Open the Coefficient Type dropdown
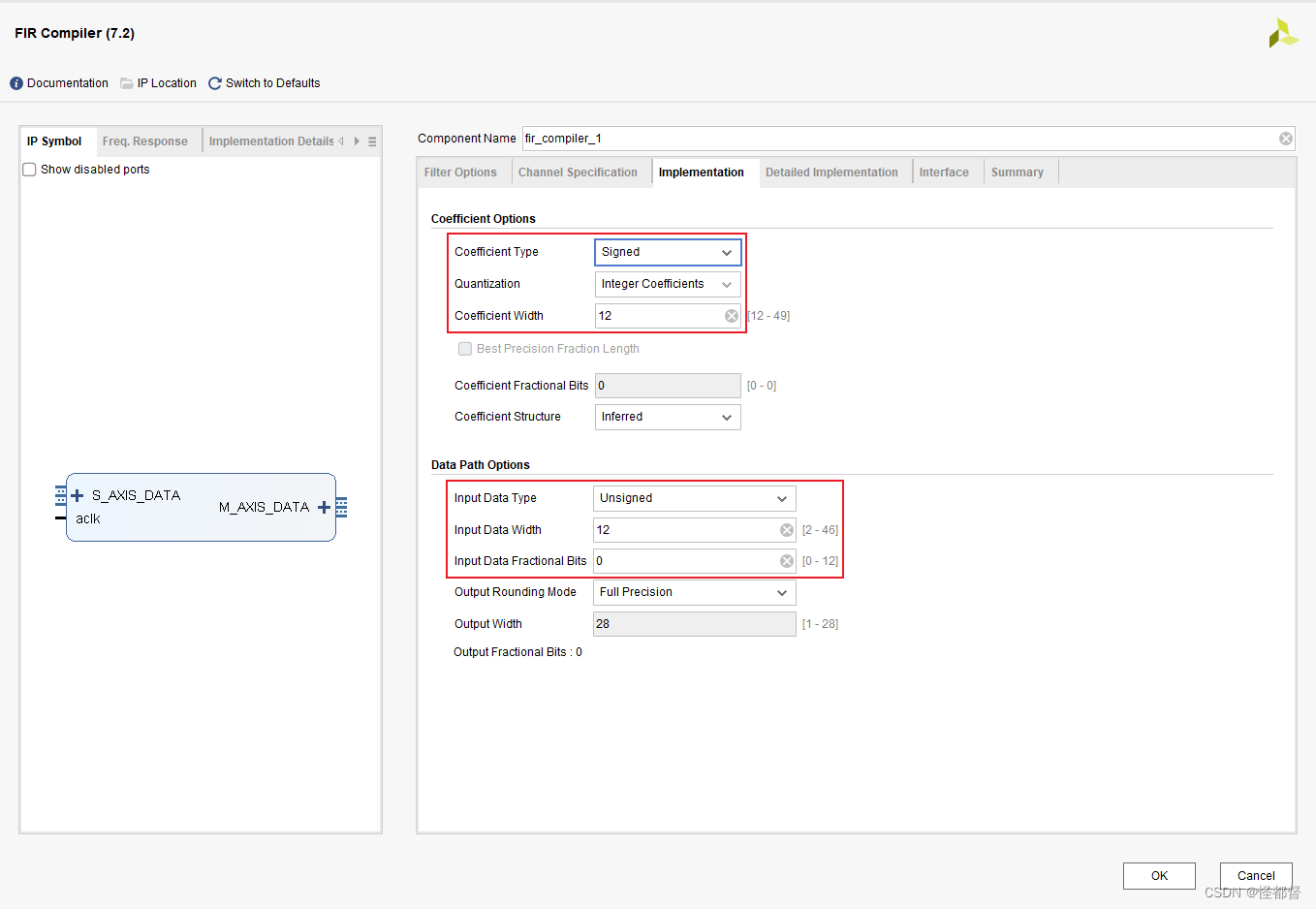This screenshot has height=909, width=1316. (x=668, y=252)
